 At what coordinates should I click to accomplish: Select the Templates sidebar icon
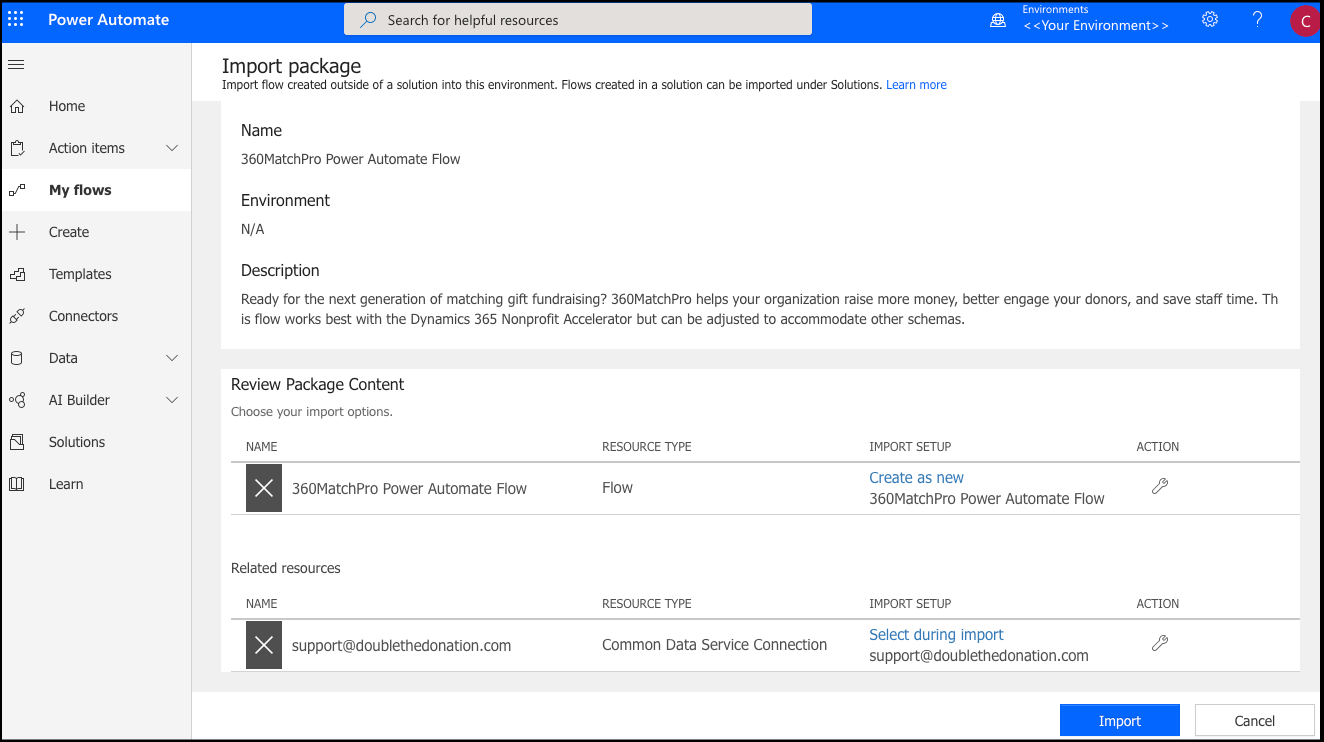coord(18,273)
